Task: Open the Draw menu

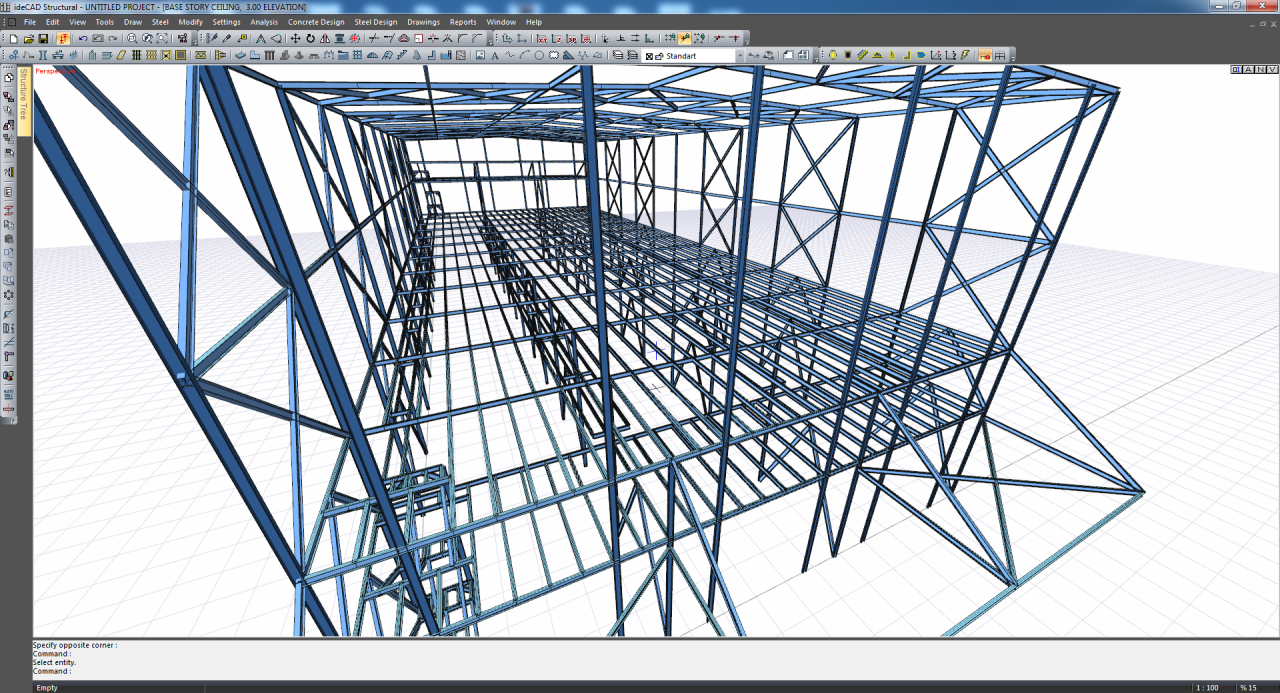Action: pyautogui.click(x=133, y=22)
